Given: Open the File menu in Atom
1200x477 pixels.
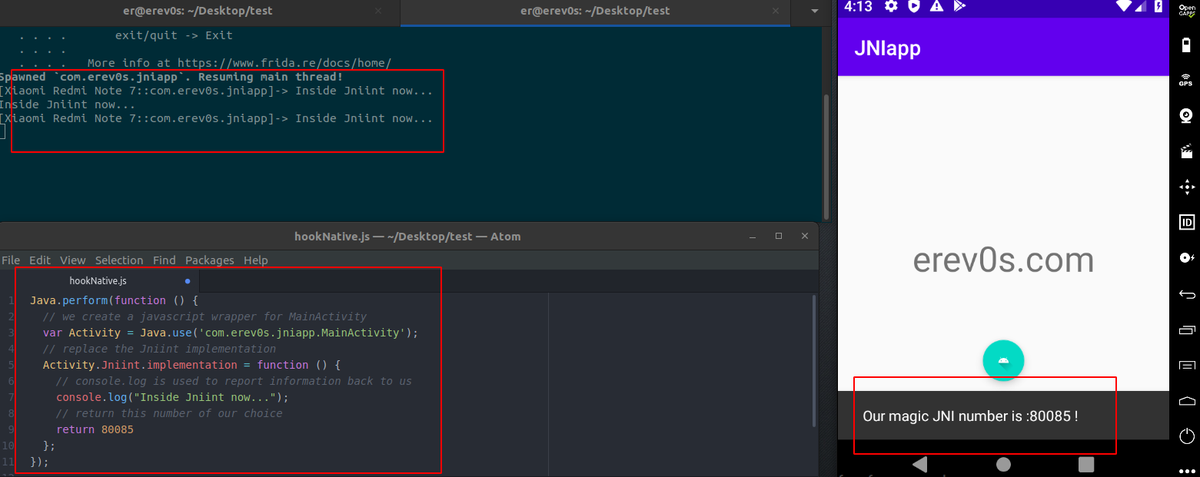Looking at the screenshot, I should (11, 260).
